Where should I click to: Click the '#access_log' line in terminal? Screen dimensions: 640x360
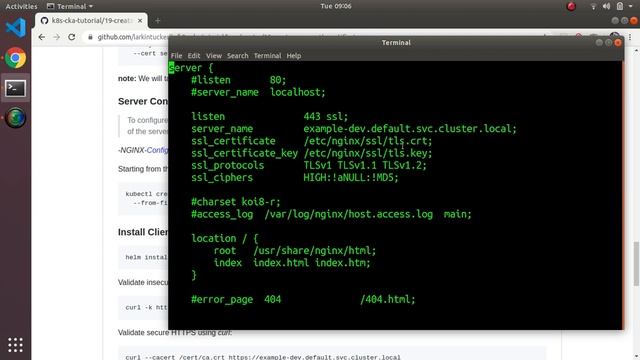click(331, 214)
